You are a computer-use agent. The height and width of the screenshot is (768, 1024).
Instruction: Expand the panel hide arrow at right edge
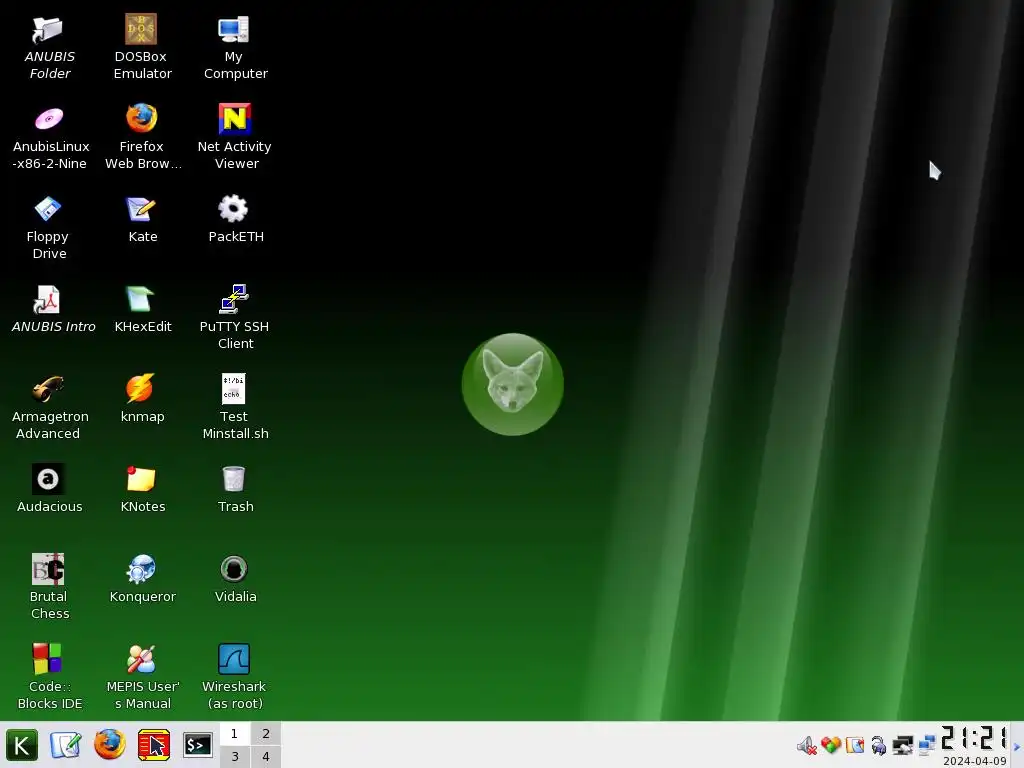pos(1017,745)
